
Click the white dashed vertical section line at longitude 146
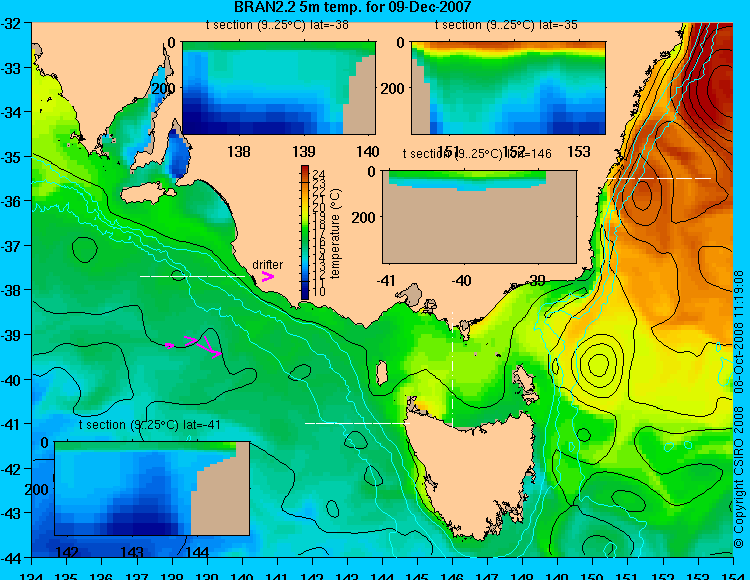[452, 370]
